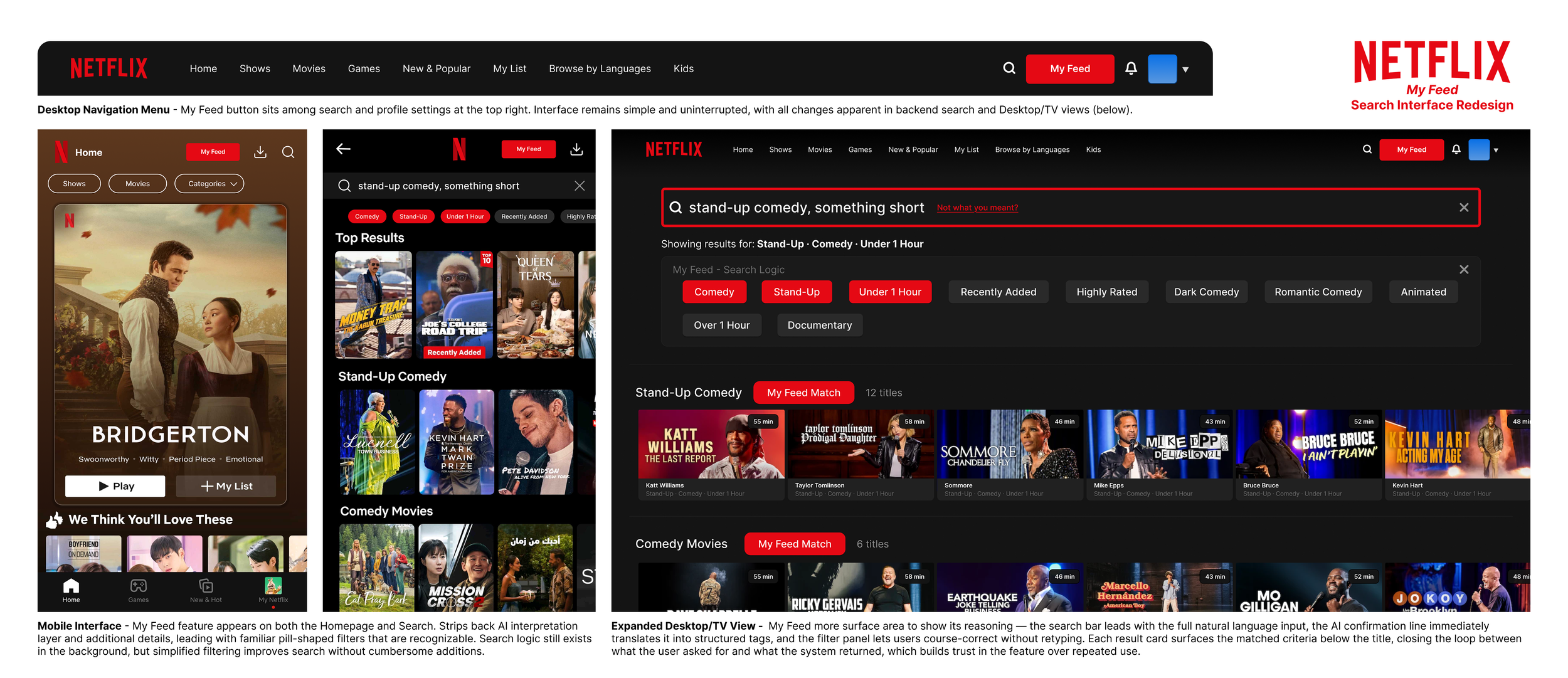Image resolution: width=1568 pixels, height=678 pixels.
Task: Close the My Feed Search Logic panel
Action: point(1464,269)
